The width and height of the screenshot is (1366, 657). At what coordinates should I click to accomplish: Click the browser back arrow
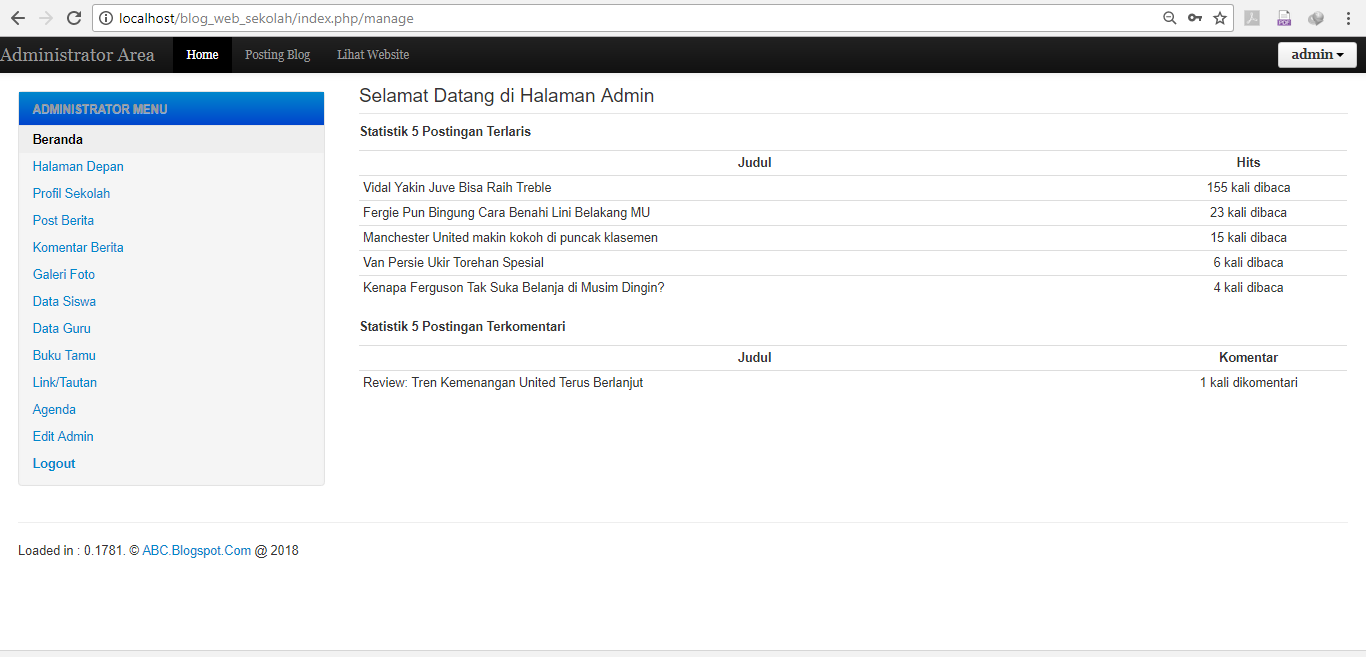coord(17,18)
